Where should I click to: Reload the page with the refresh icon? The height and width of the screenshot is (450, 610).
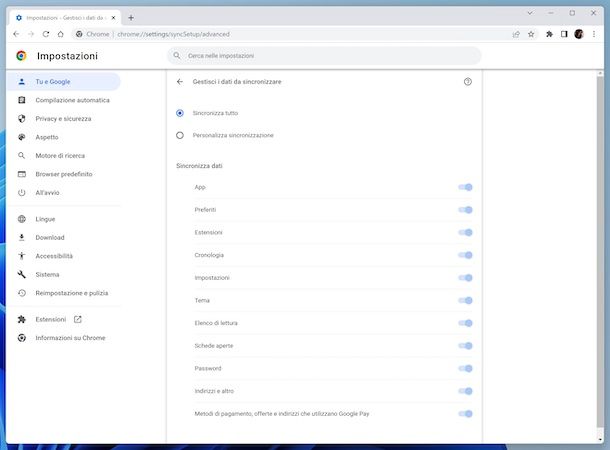click(x=46, y=34)
